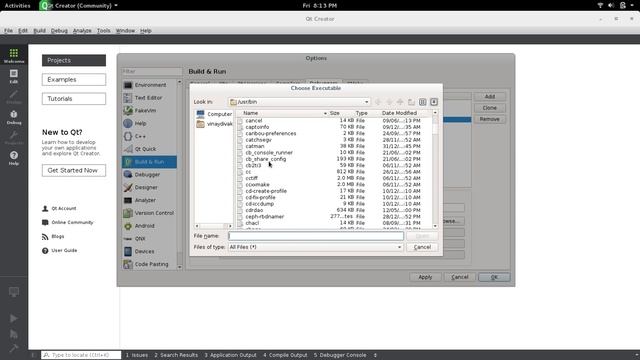Select Designer category in Options
The image size is (640, 360).
click(x=149, y=187)
